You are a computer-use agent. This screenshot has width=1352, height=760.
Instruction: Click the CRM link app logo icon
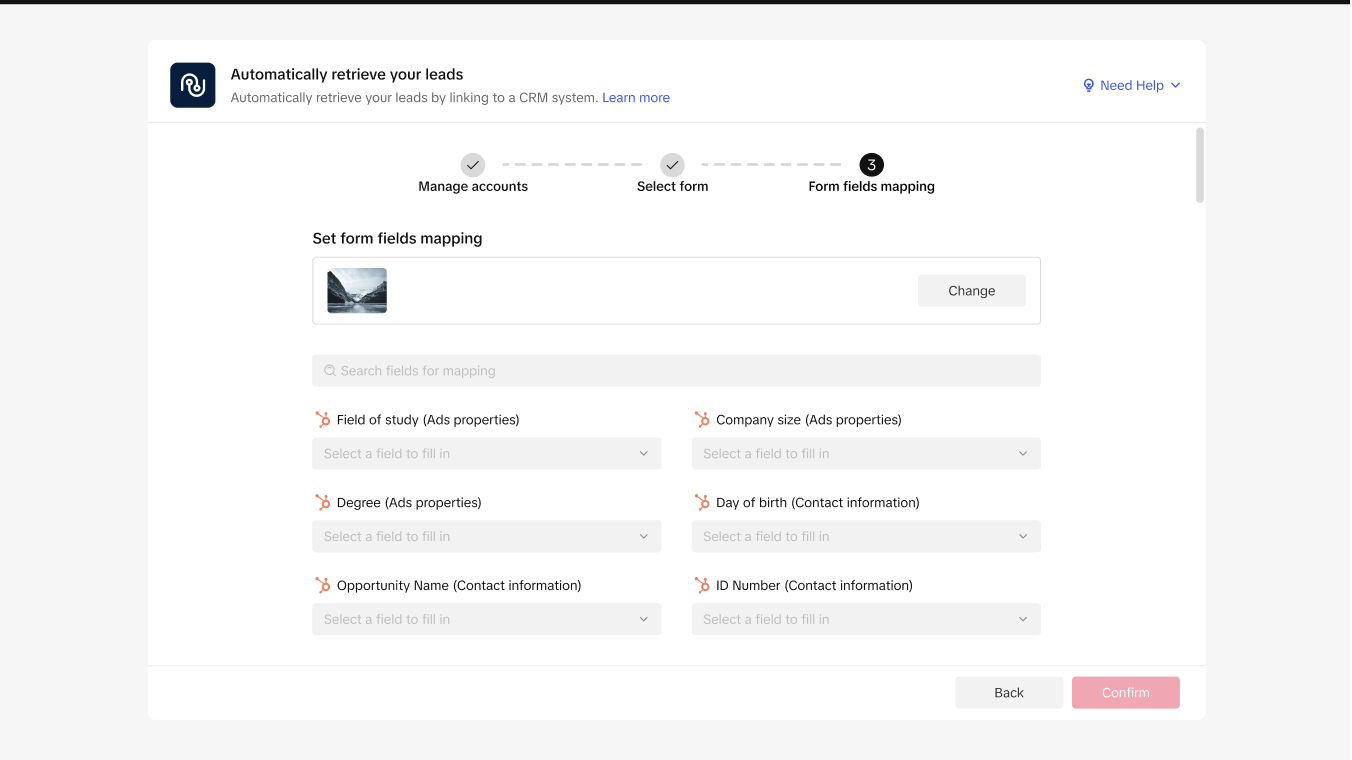pyautogui.click(x=193, y=85)
